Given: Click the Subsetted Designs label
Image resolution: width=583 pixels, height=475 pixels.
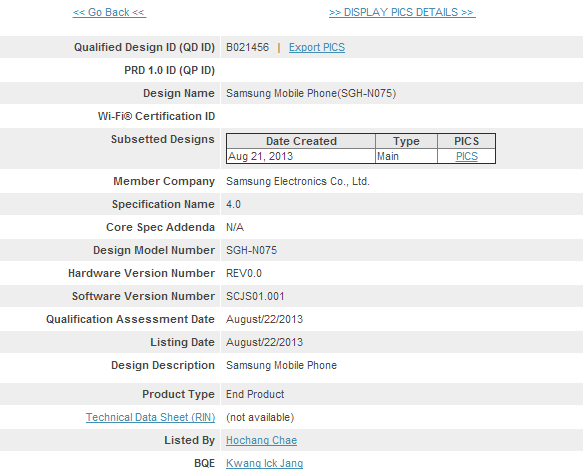Looking at the screenshot, I should (x=163, y=139).
